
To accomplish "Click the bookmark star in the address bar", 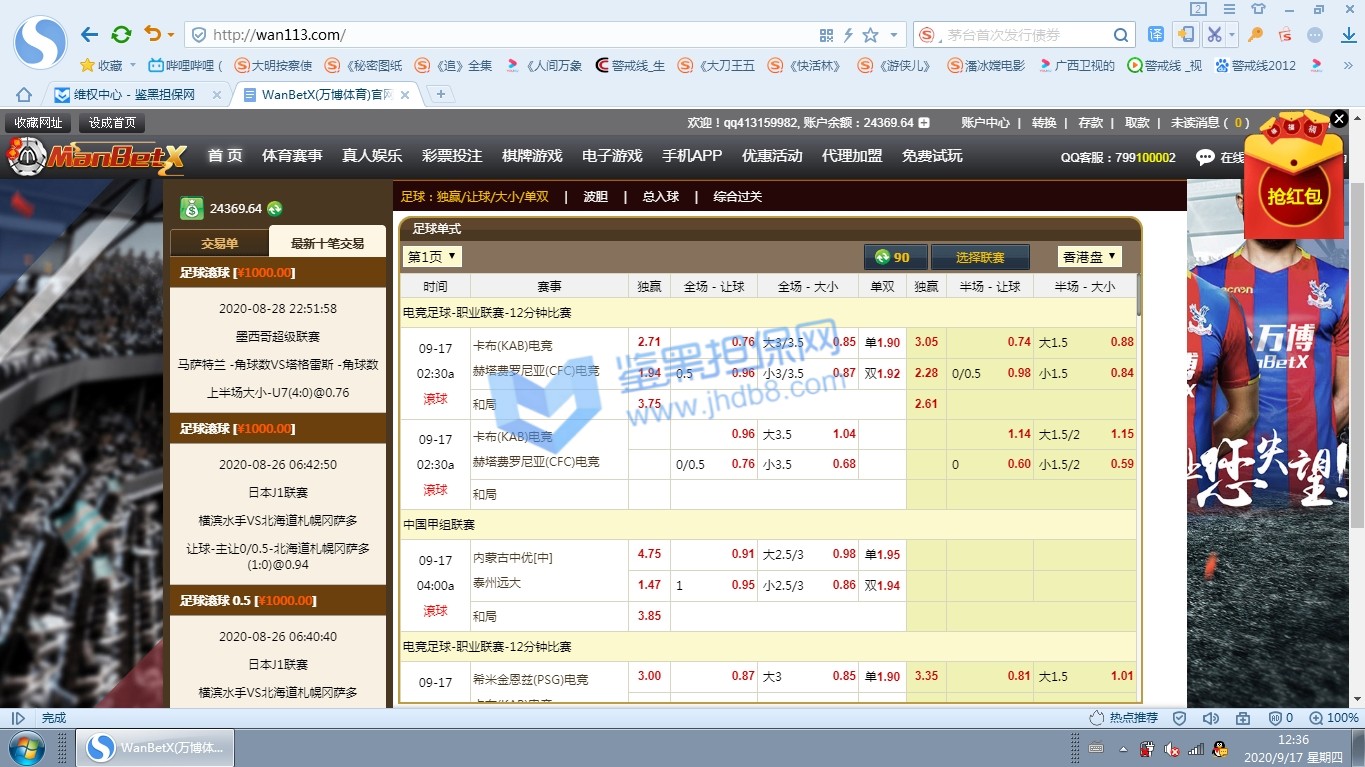I will (870, 35).
